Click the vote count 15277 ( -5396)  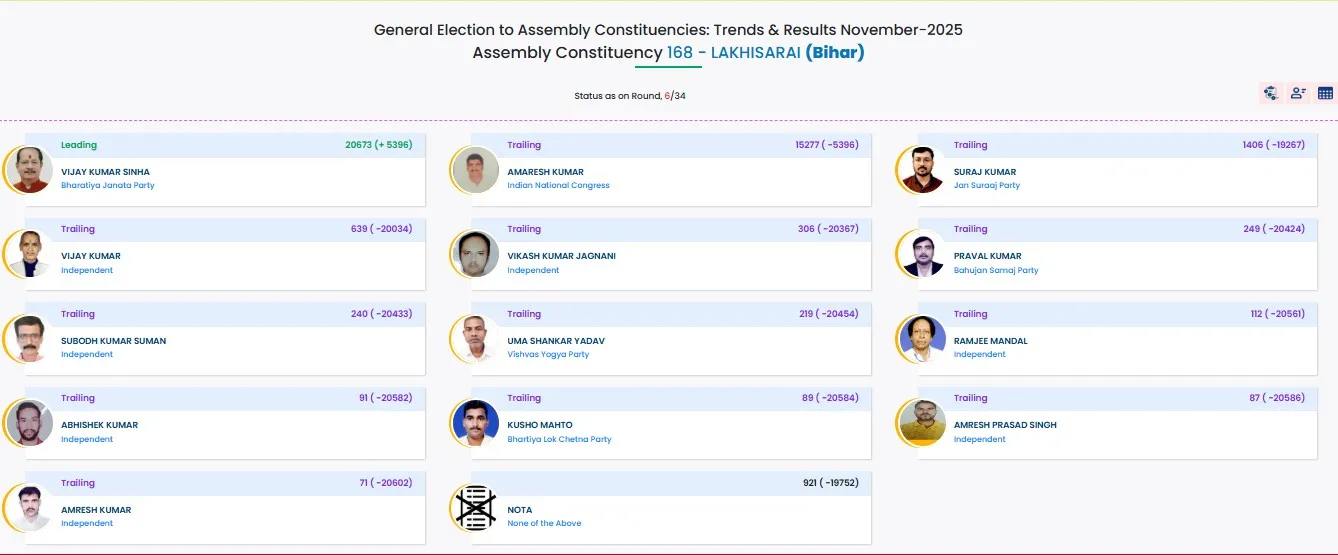[x=826, y=145]
